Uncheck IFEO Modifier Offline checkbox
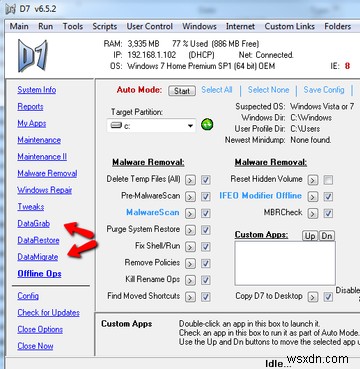 pyautogui.click(x=328, y=197)
